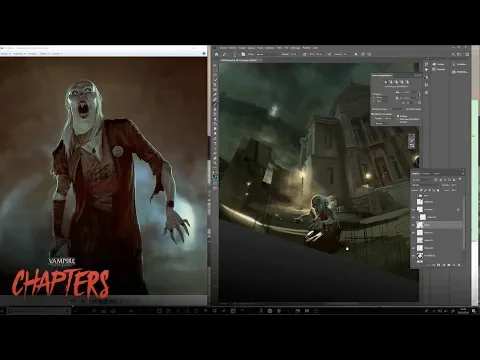Viewport: 480px width, 360px height.
Task: Open the layer blend mode dropdown
Action: click(426, 185)
